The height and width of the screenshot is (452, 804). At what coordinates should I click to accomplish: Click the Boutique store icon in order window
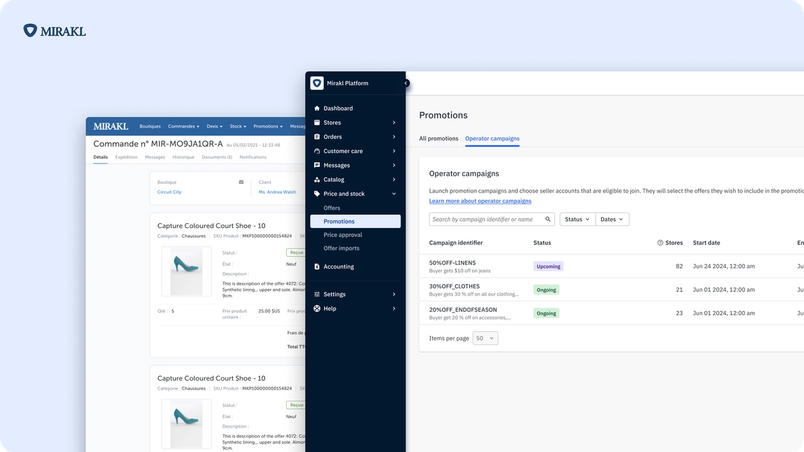point(241,182)
